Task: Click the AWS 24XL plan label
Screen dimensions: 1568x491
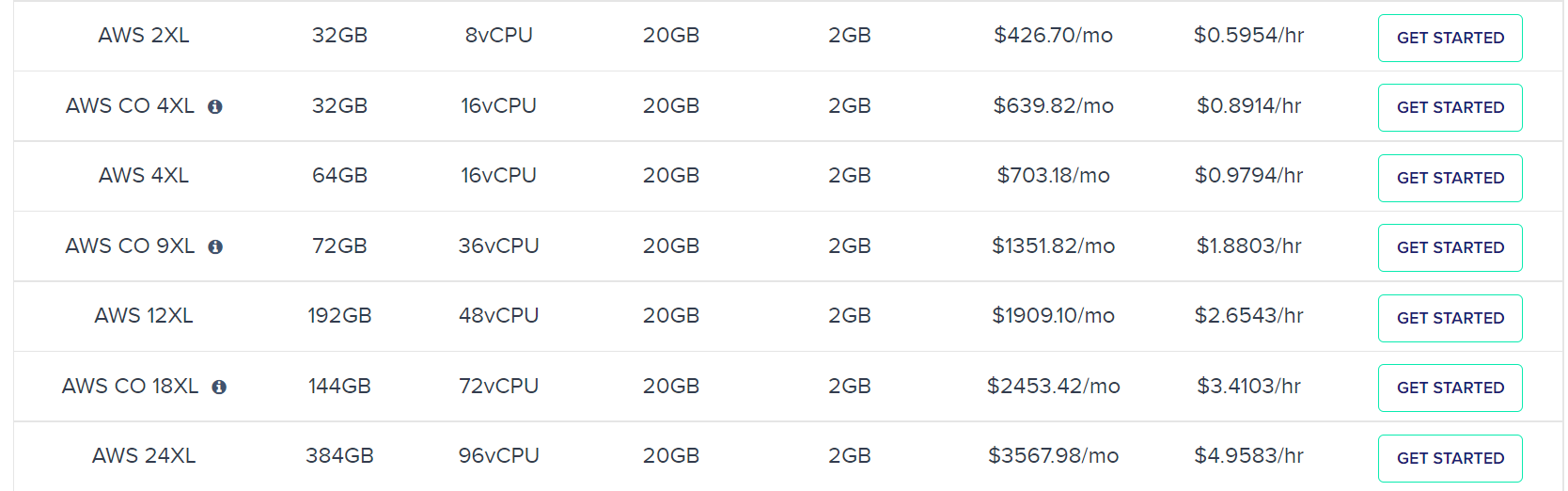Action: click(144, 456)
